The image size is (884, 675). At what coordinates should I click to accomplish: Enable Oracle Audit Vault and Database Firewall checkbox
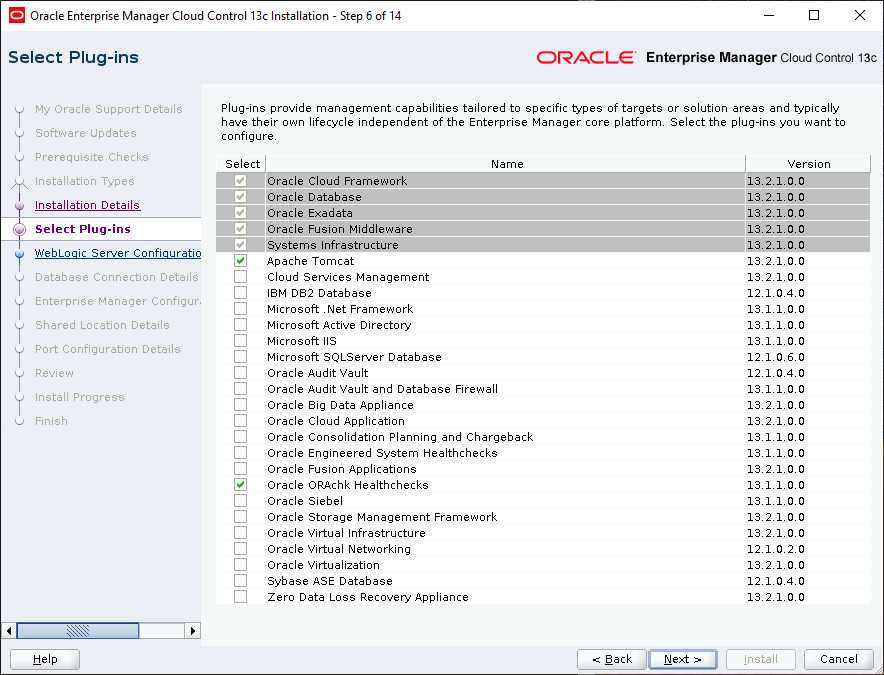pyautogui.click(x=241, y=389)
